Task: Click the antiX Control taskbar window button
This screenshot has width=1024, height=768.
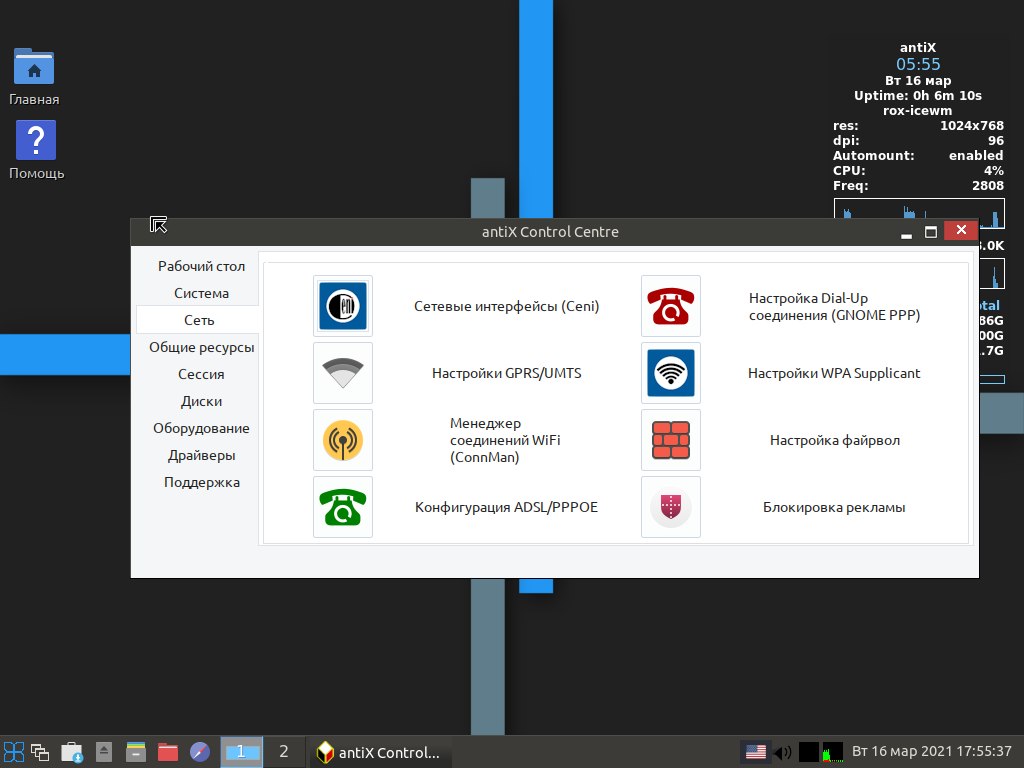Action: tap(378, 752)
